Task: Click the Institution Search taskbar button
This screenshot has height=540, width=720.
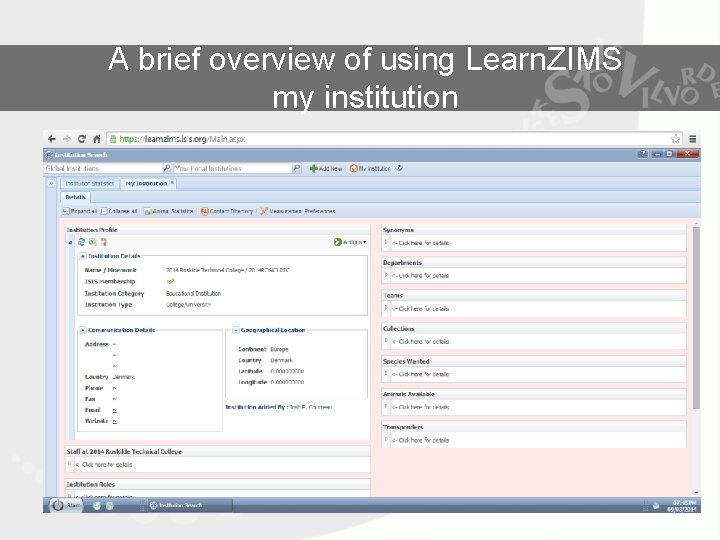Action: click(x=190, y=506)
